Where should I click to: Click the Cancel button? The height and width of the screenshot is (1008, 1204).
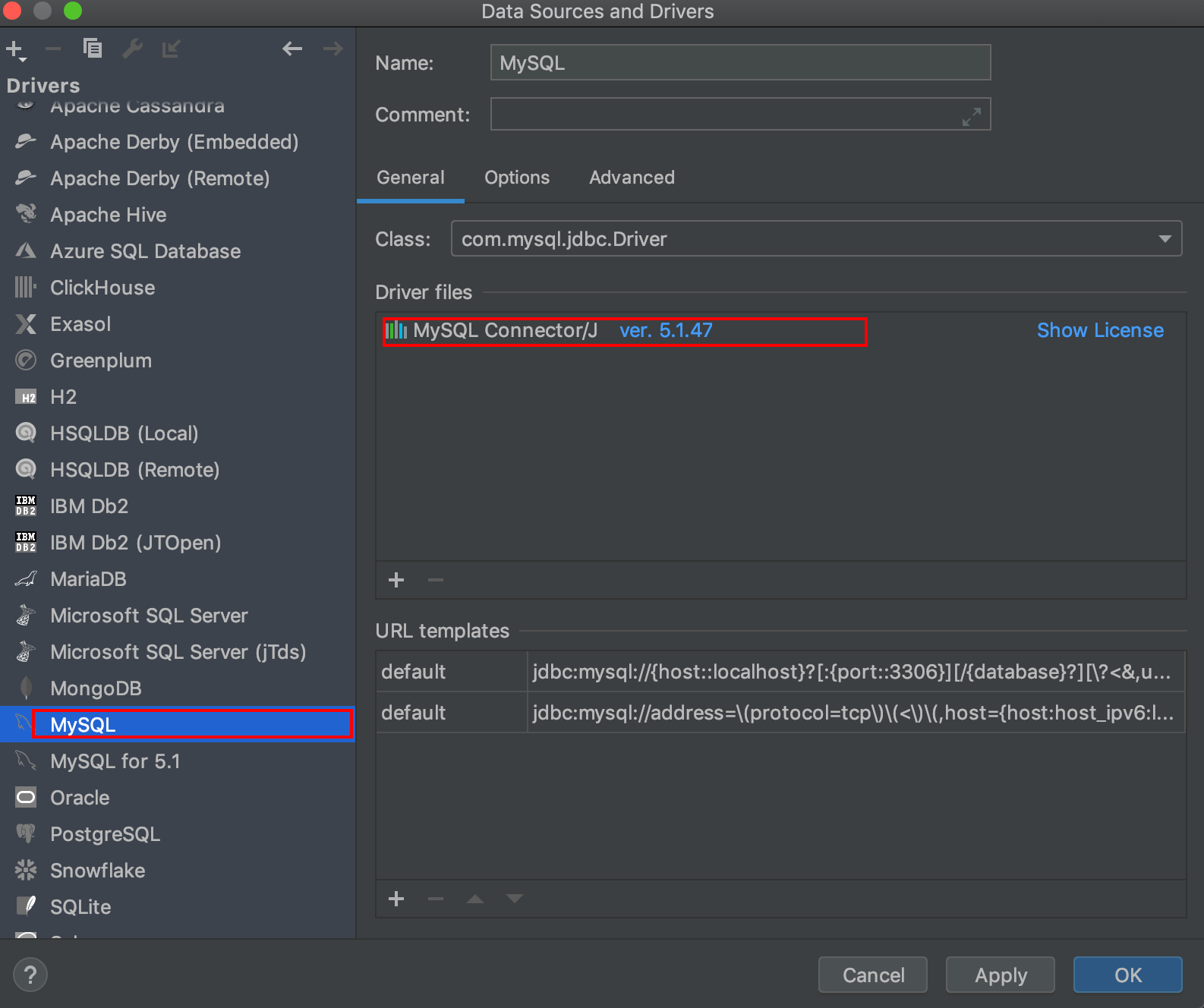pos(873,975)
